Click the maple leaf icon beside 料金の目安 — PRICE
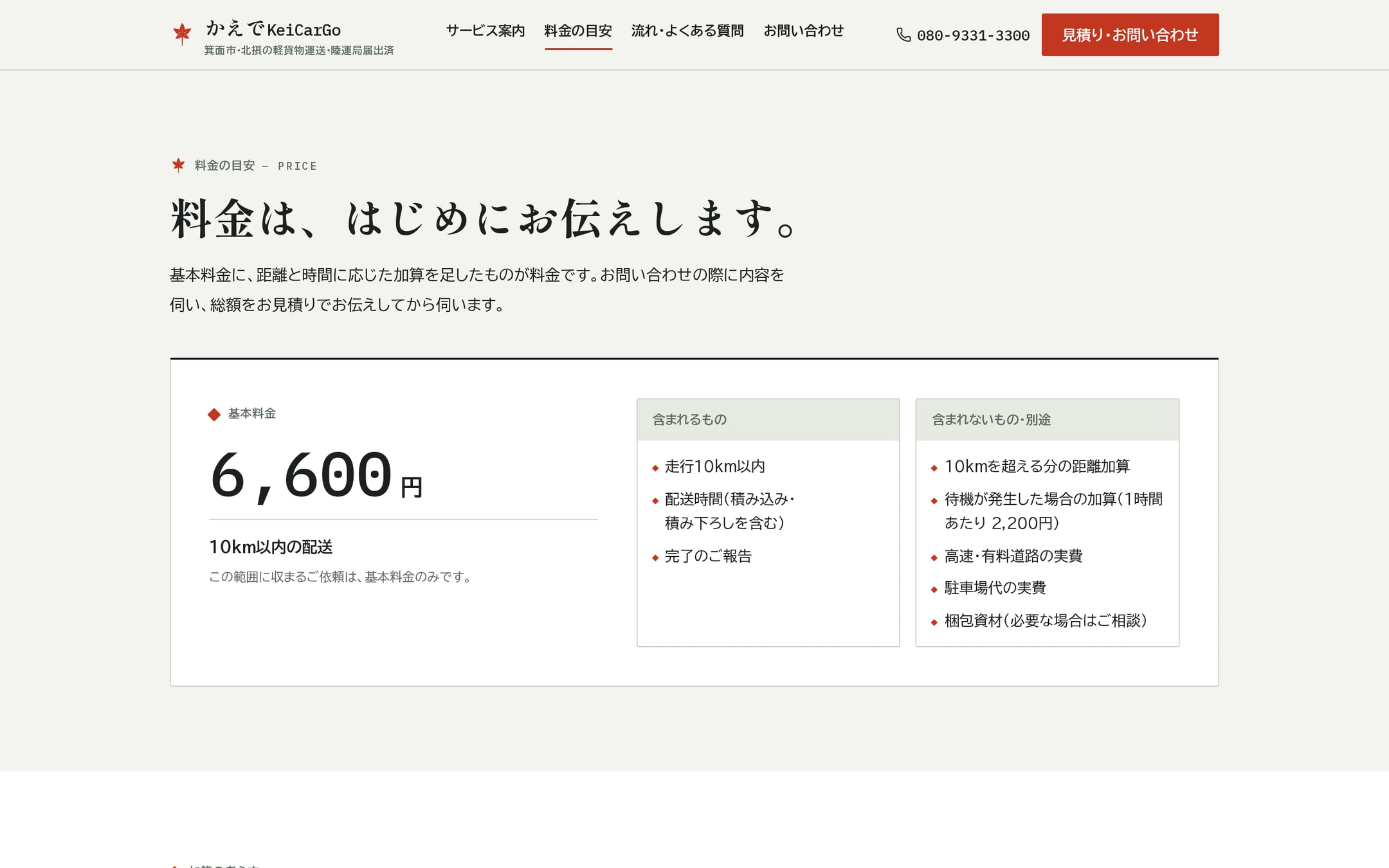 [x=178, y=166]
